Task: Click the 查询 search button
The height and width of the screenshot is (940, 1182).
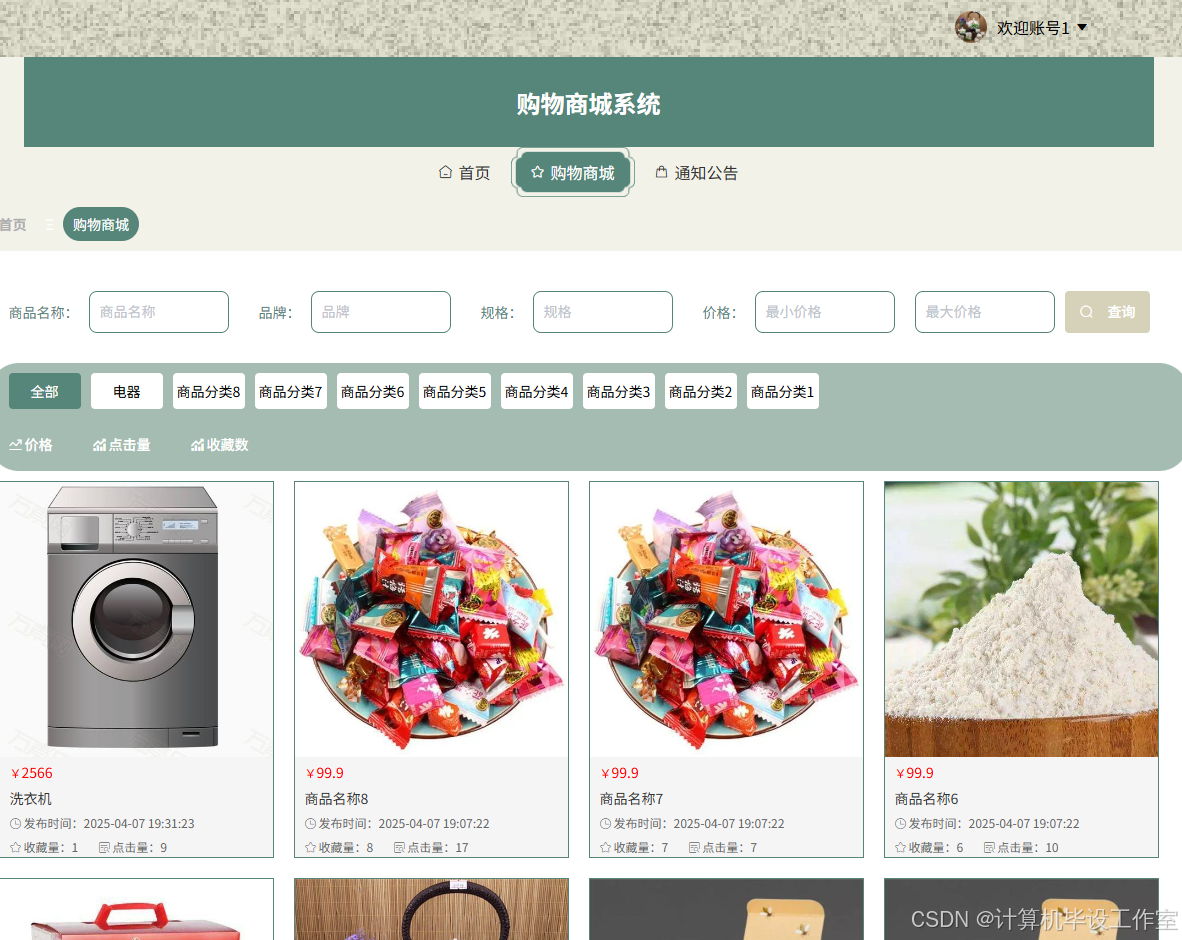Action: click(1107, 312)
